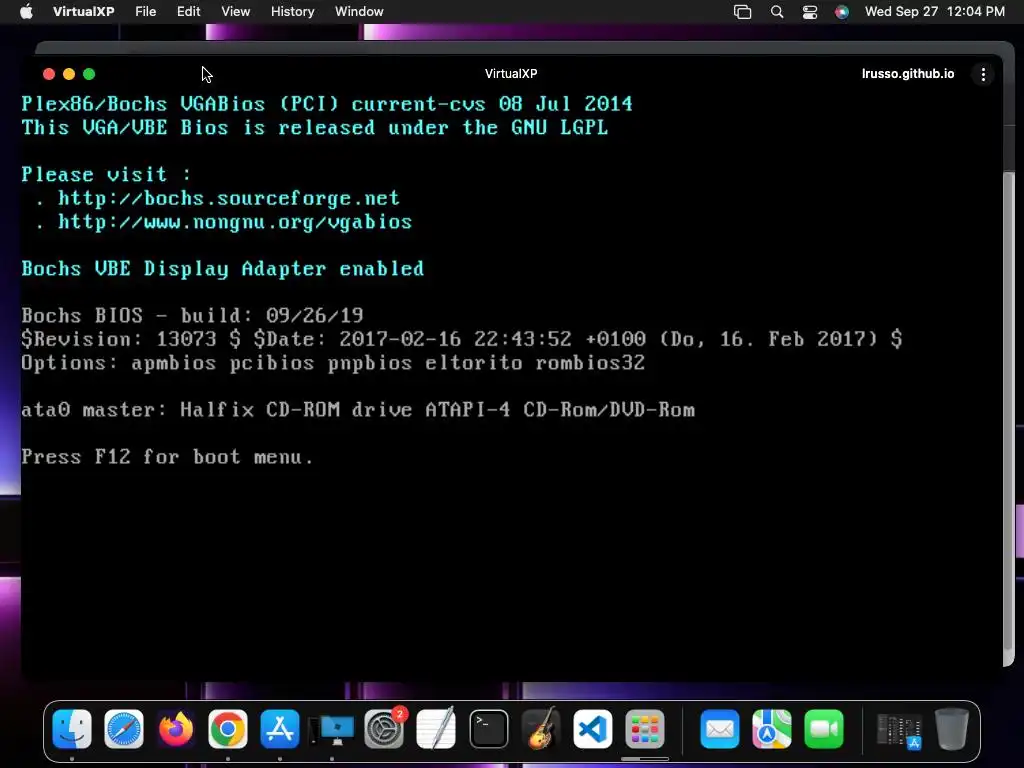
Task: Open the Window menu
Action: point(359,12)
